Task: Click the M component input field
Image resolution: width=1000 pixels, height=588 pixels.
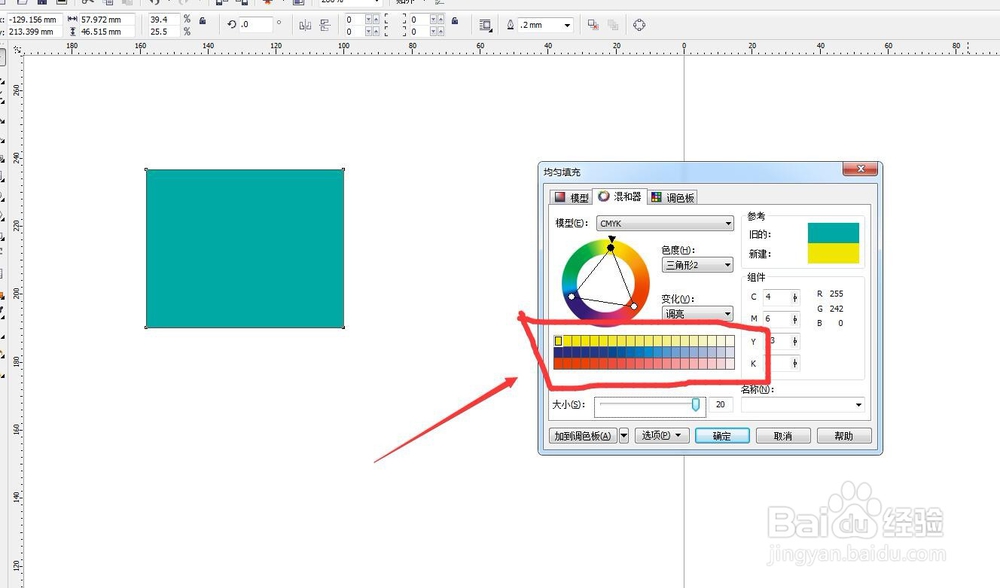Action: (x=776, y=319)
